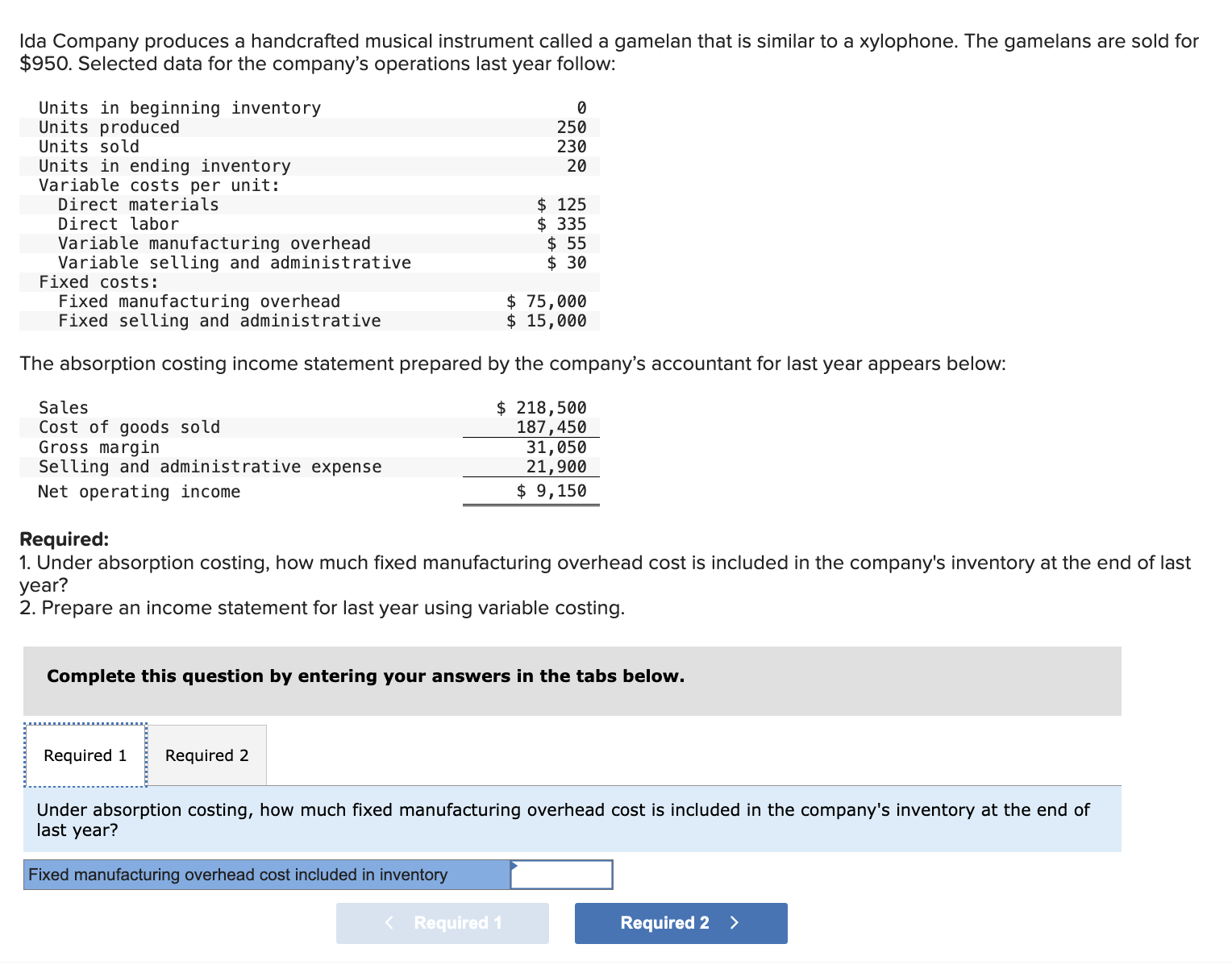Viewport: 1232px width, 969px height.
Task: Click the disabled Required 1 back button
Action: pyautogui.click(x=442, y=922)
